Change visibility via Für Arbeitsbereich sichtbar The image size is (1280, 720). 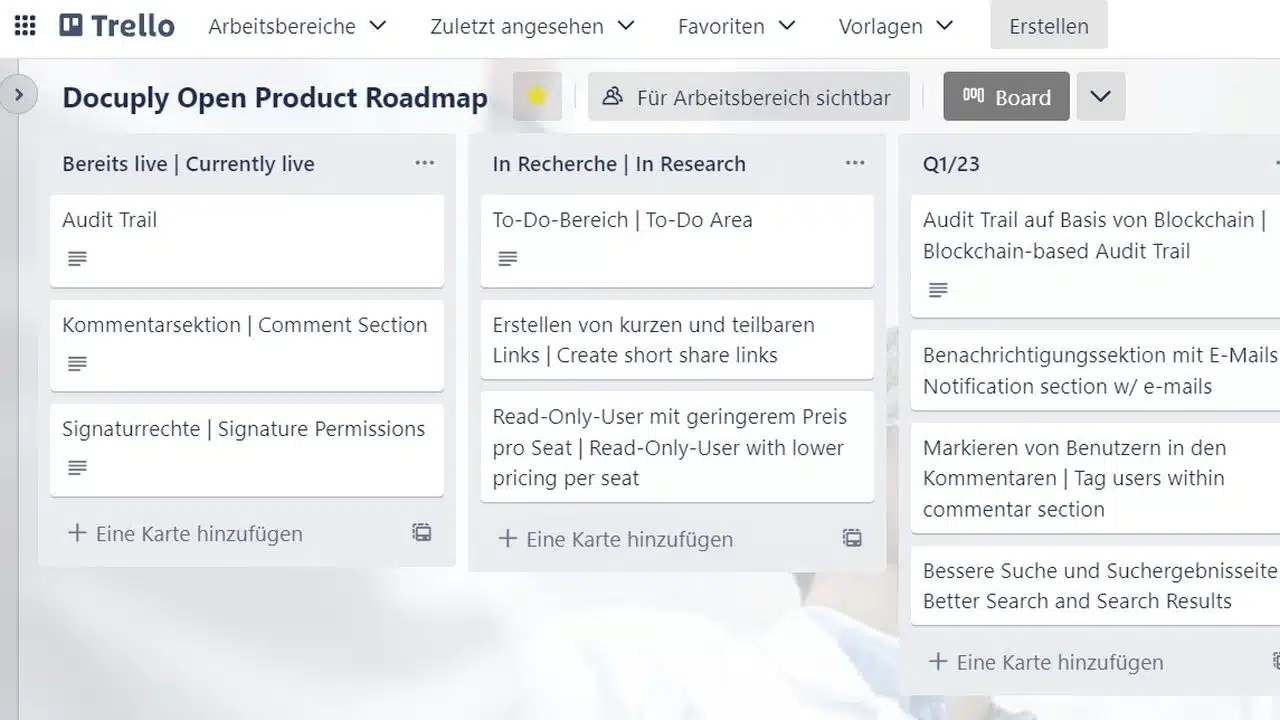[x=748, y=97]
